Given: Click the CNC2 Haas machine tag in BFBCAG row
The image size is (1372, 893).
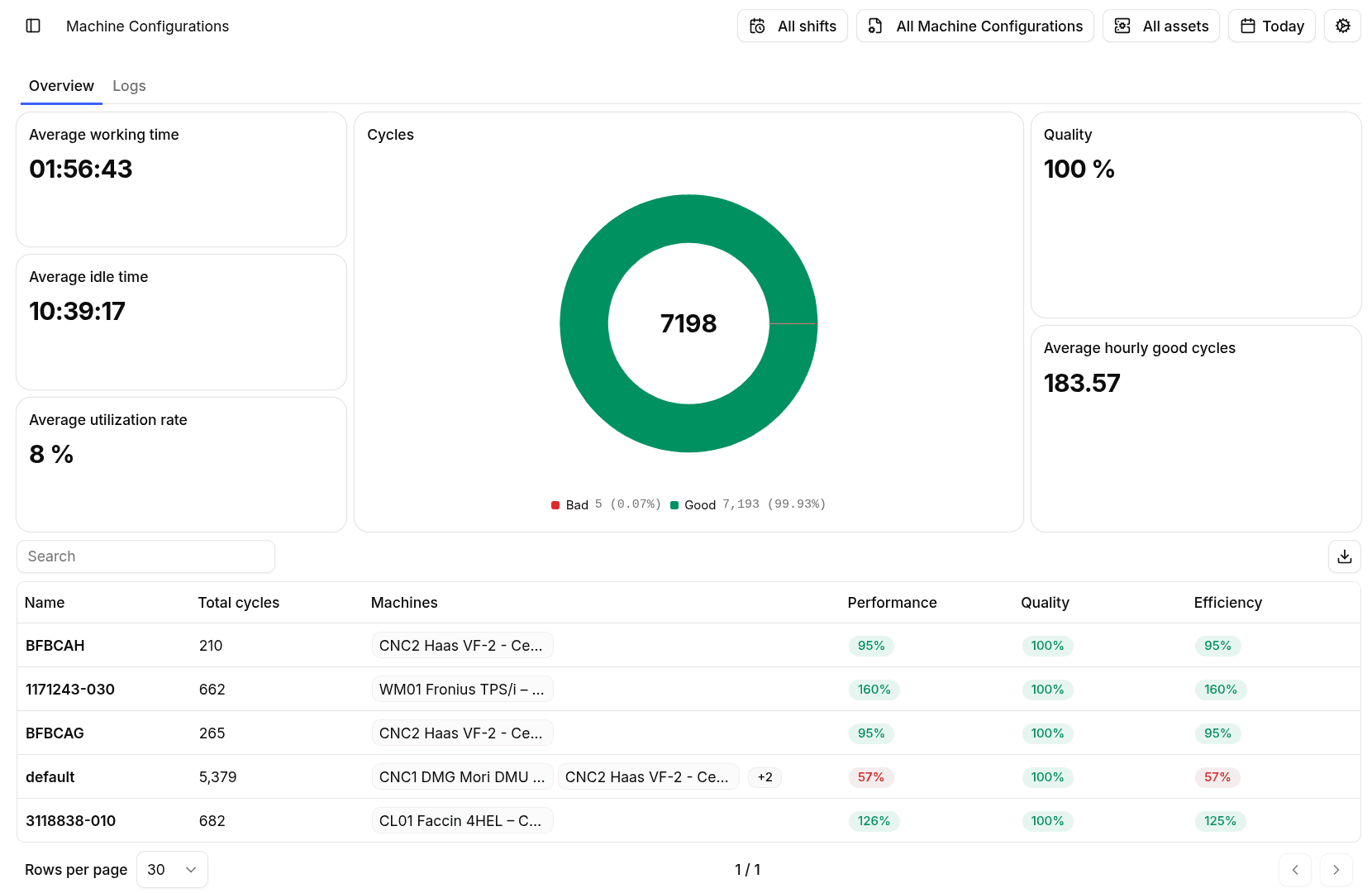Looking at the screenshot, I should (462, 733).
